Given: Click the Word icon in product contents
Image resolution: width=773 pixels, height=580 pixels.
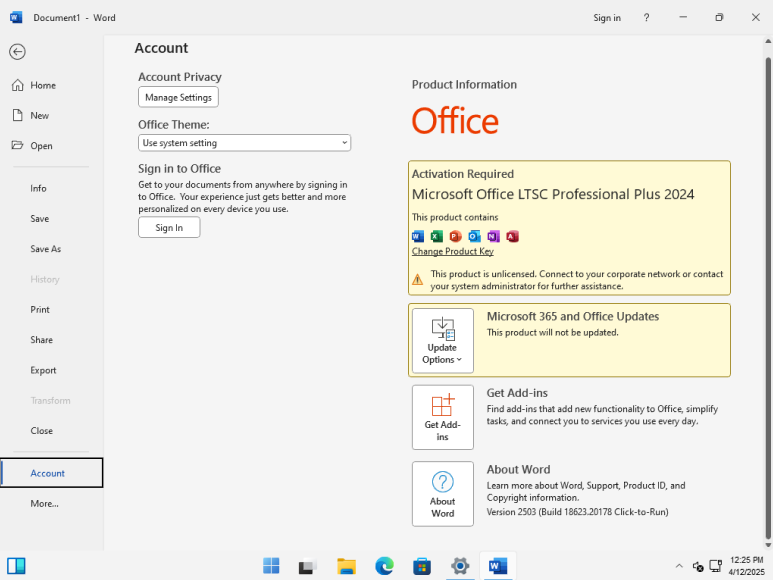Looking at the screenshot, I should point(418,237).
